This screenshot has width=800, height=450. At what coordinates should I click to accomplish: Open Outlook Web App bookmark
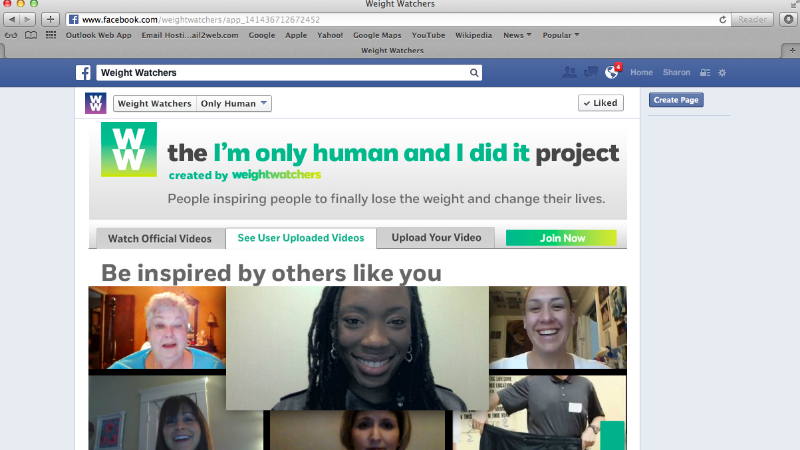coord(98,35)
